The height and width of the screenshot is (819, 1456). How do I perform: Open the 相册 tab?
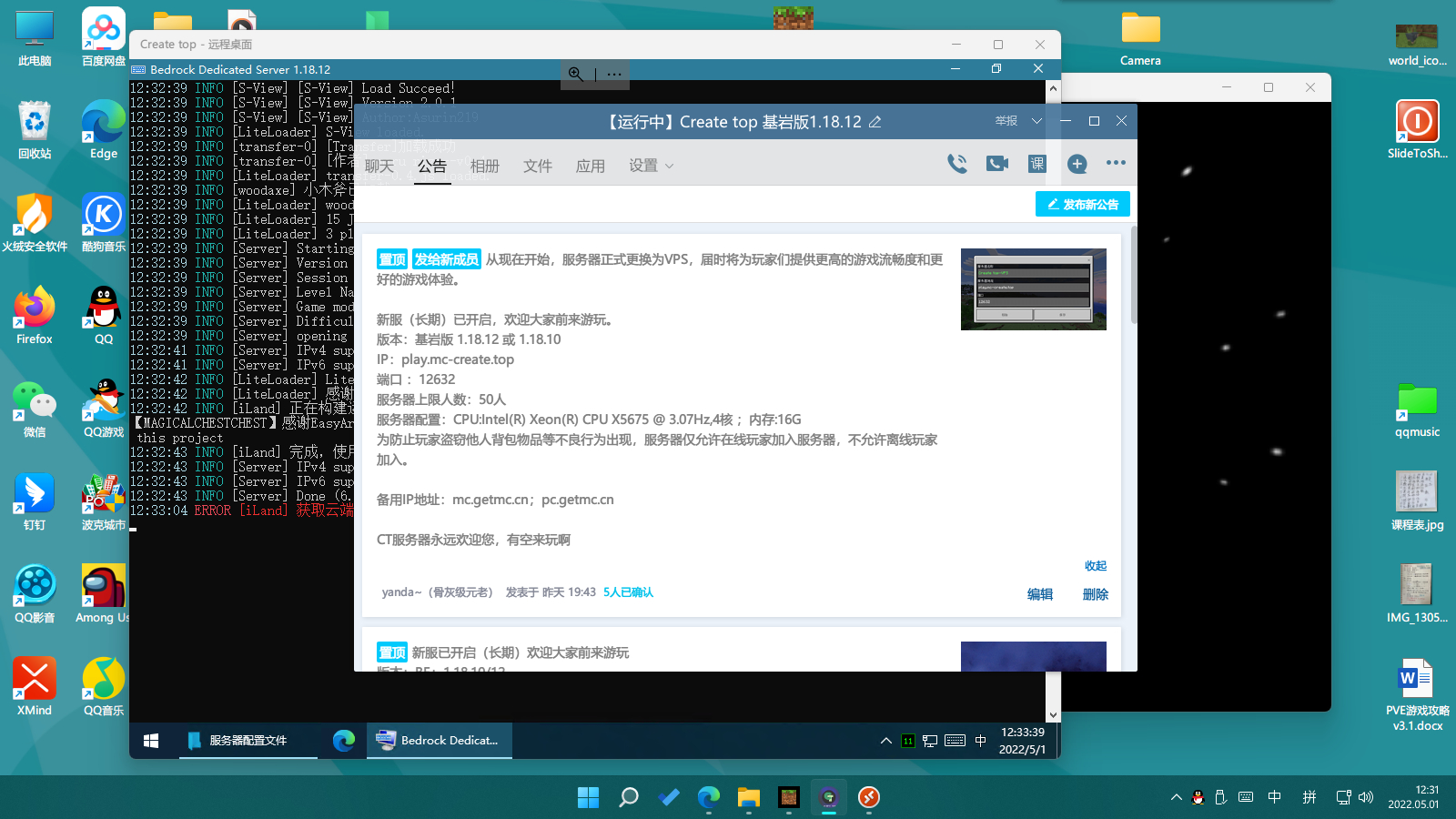point(485,166)
